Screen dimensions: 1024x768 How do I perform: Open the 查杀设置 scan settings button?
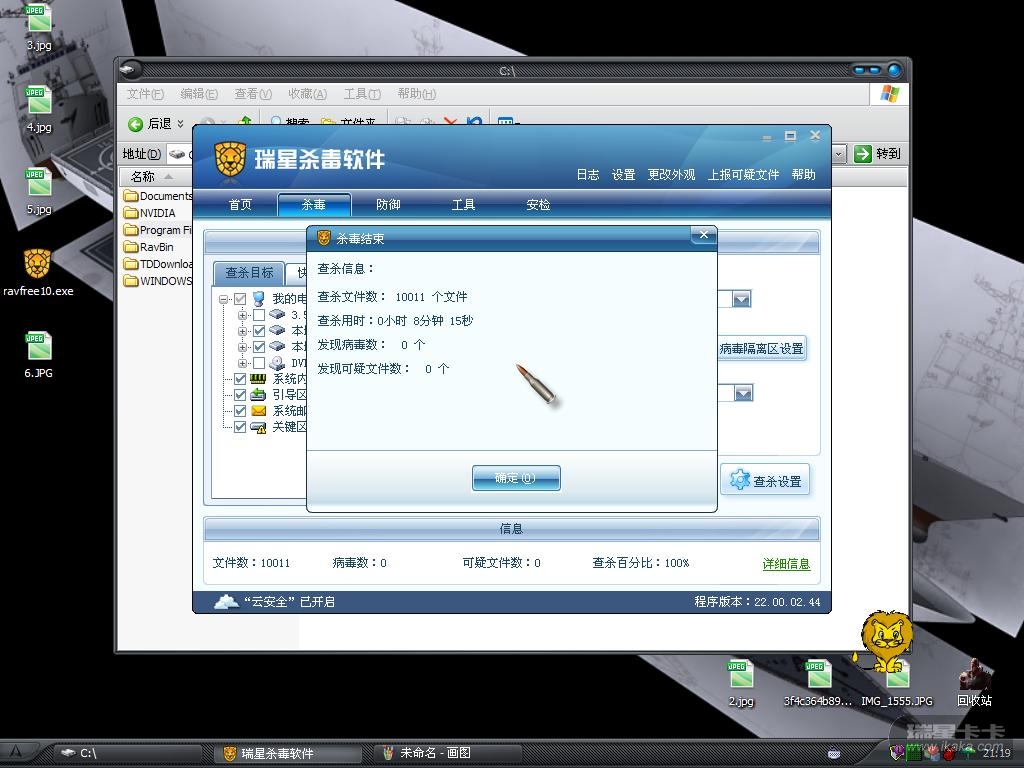click(x=765, y=481)
